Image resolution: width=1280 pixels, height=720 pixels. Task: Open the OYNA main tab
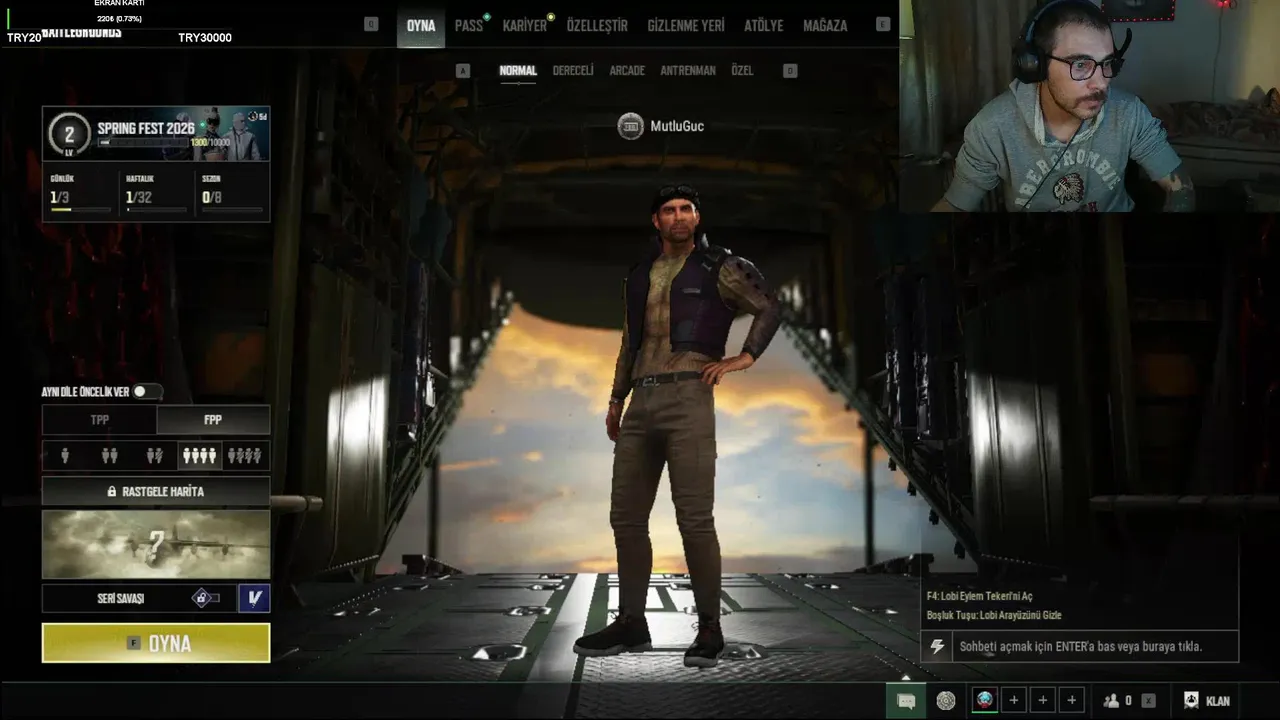pyautogui.click(x=421, y=25)
